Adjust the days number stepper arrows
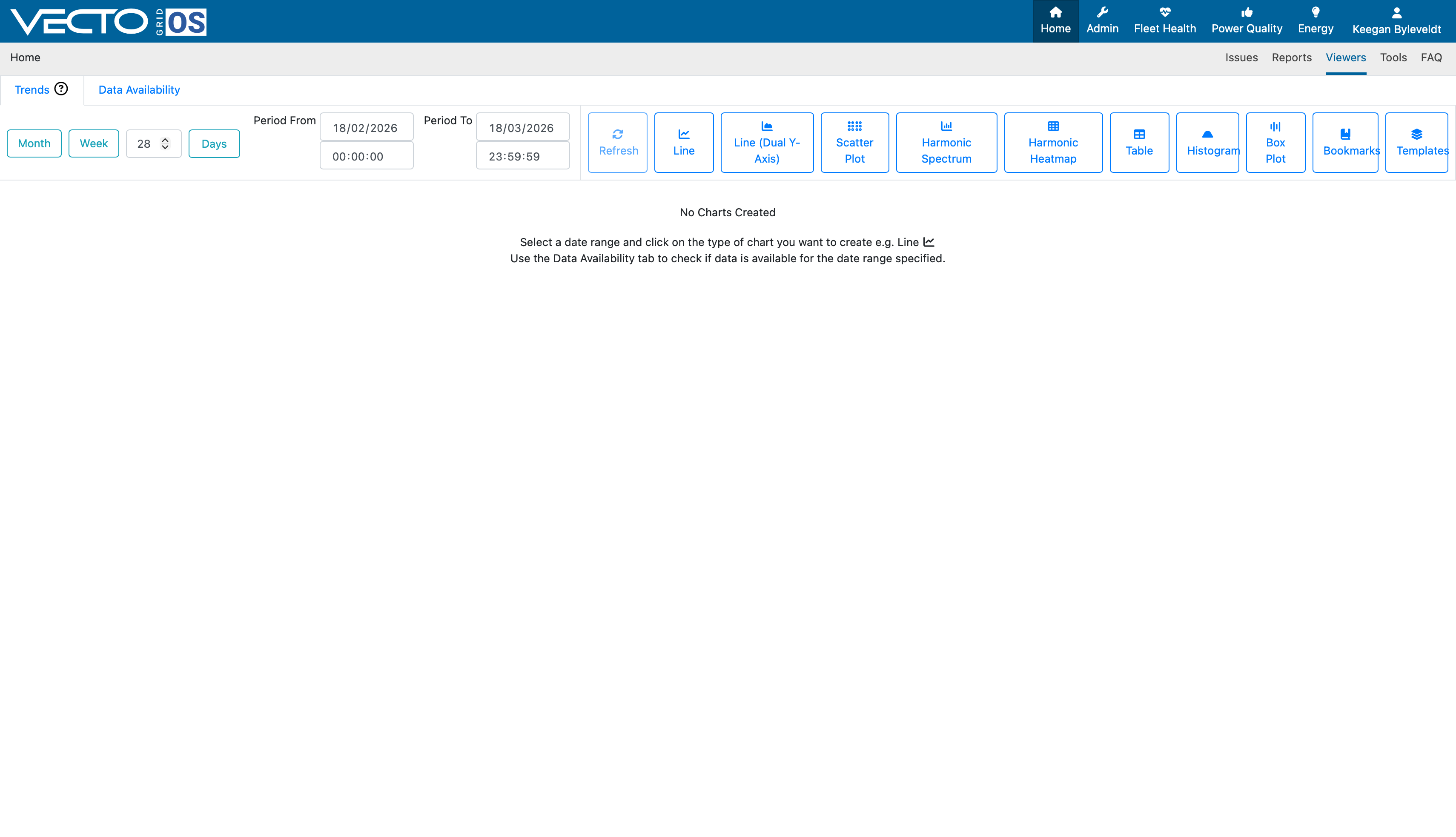 (x=165, y=143)
